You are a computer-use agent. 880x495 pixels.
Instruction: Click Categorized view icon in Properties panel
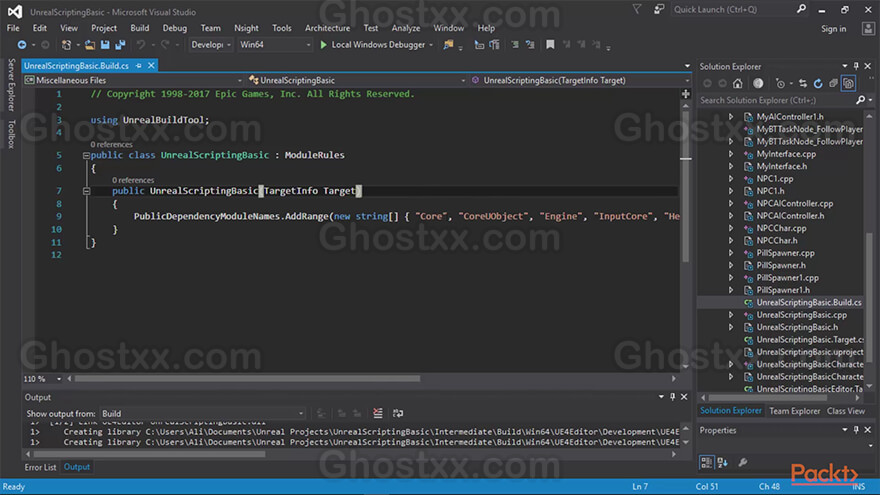click(x=707, y=462)
